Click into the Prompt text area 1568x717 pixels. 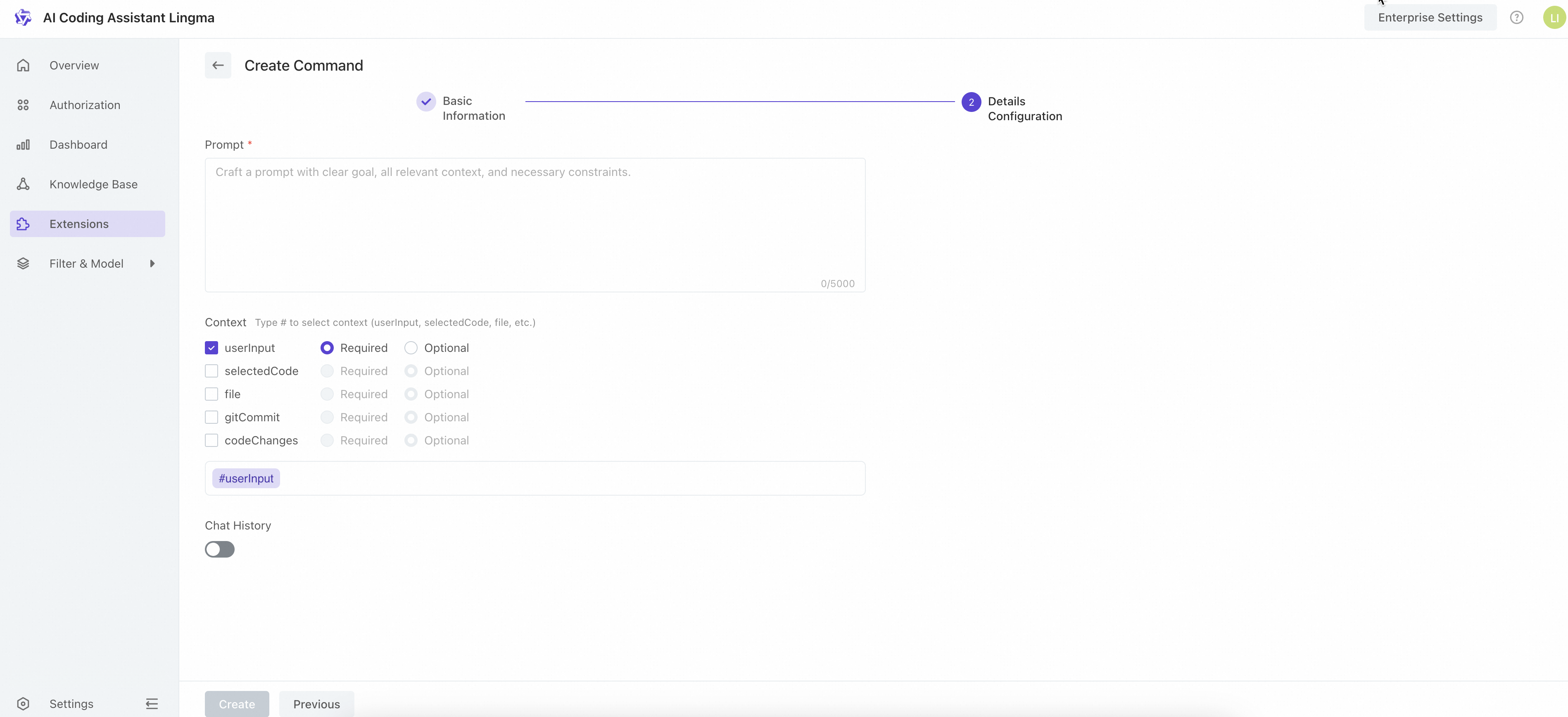(535, 225)
